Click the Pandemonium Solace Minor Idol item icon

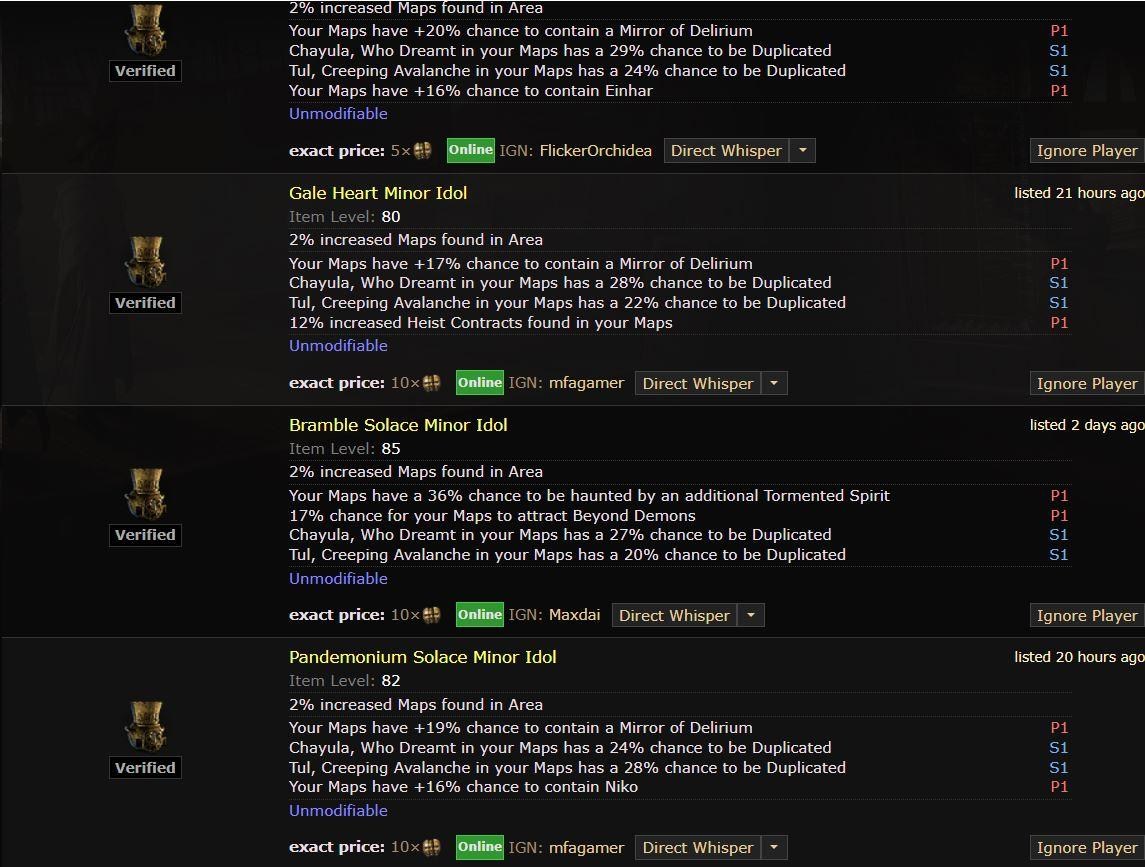click(145, 725)
